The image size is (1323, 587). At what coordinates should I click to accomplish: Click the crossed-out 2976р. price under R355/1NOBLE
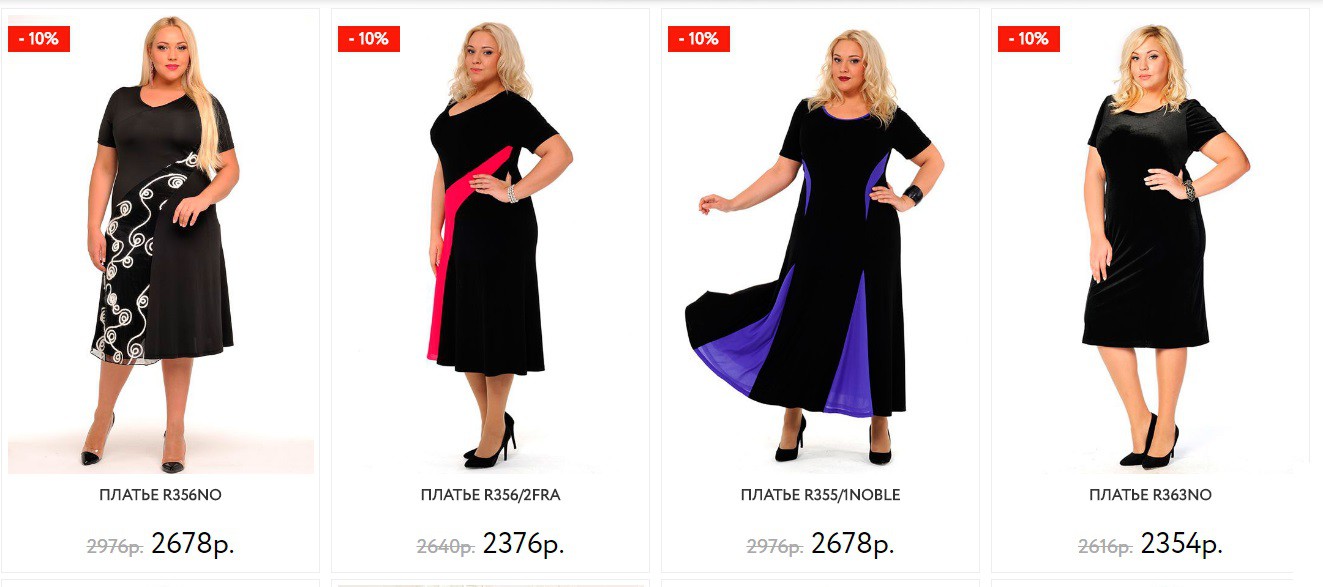coord(775,547)
